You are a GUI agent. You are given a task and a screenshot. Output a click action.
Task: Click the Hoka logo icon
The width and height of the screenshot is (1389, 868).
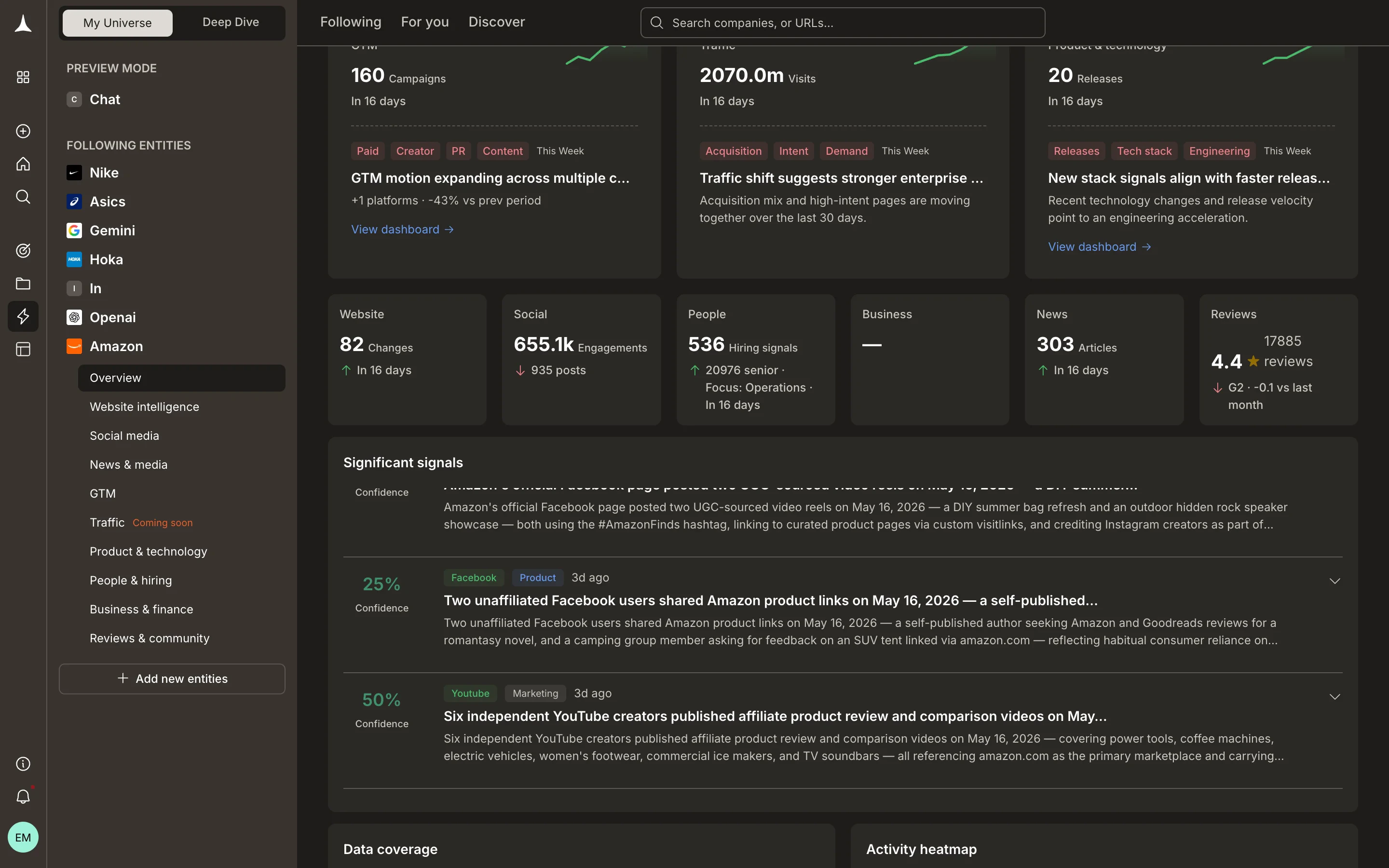tap(74, 259)
